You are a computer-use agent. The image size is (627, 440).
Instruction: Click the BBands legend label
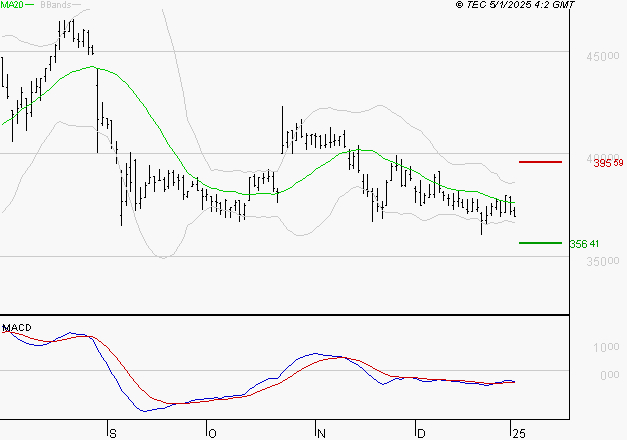(x=56, y=5)
